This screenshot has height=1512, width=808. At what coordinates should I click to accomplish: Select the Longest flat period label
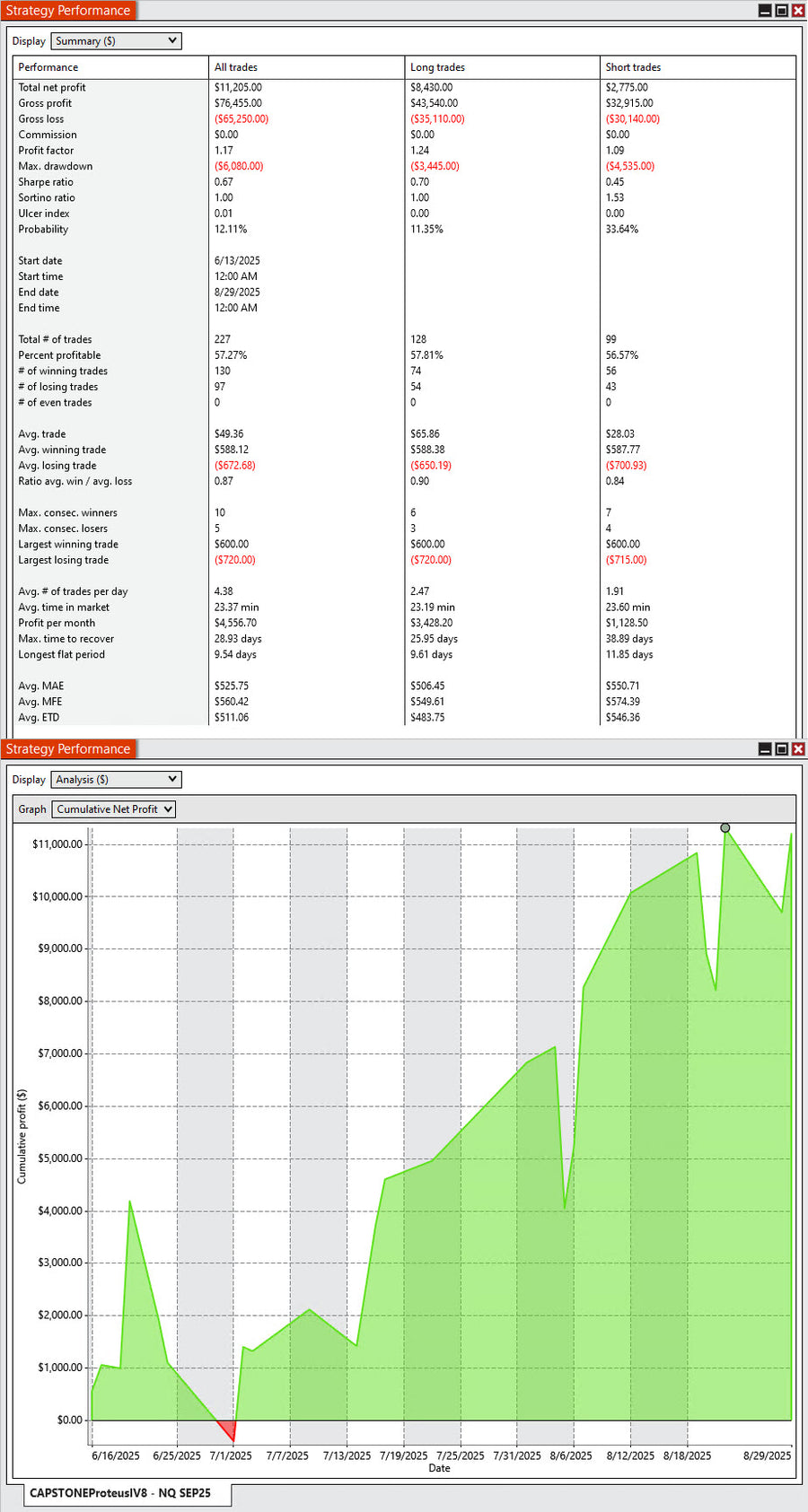(x=61, y=655)
